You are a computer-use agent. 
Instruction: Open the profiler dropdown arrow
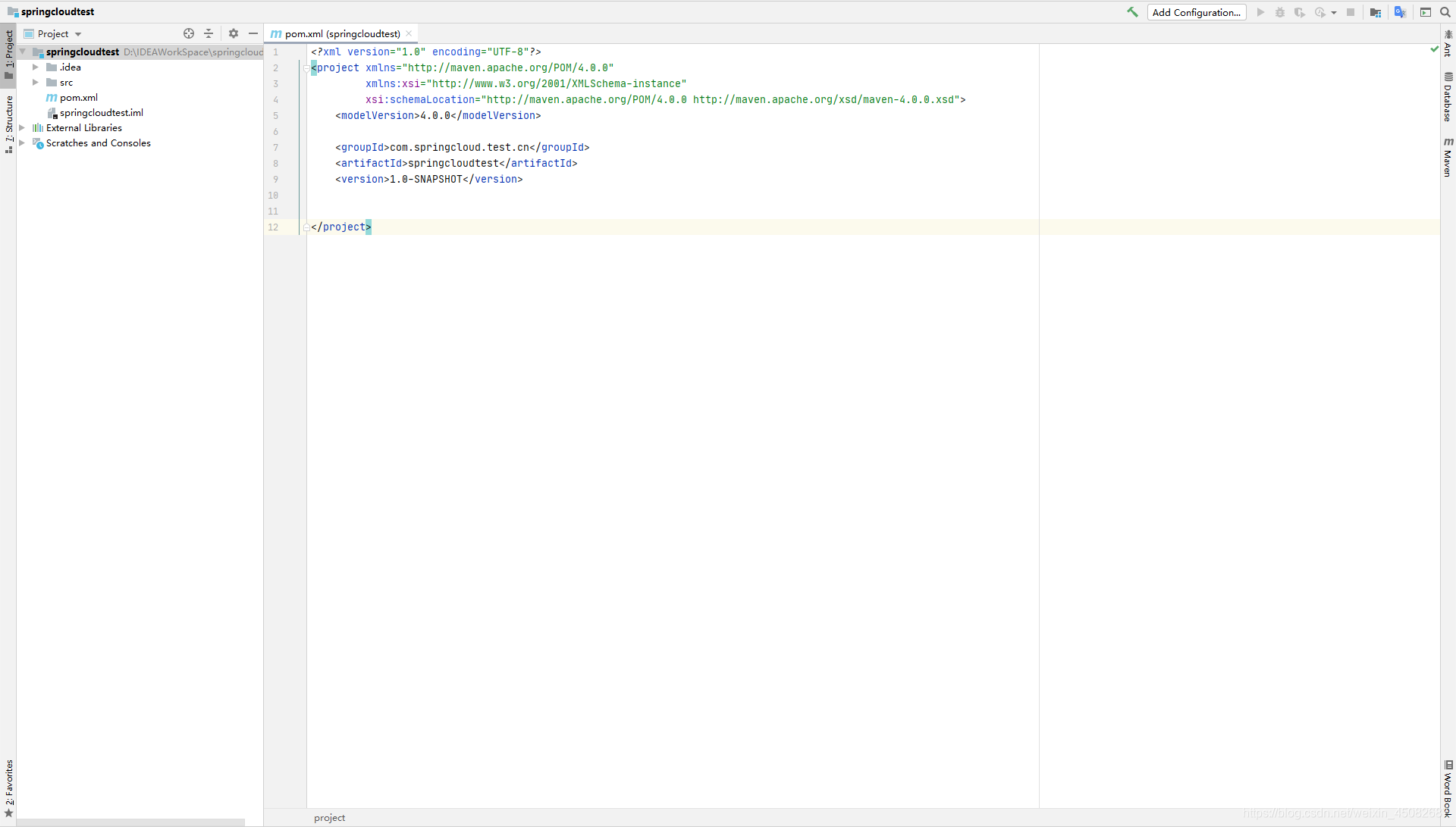point(1334,13)
